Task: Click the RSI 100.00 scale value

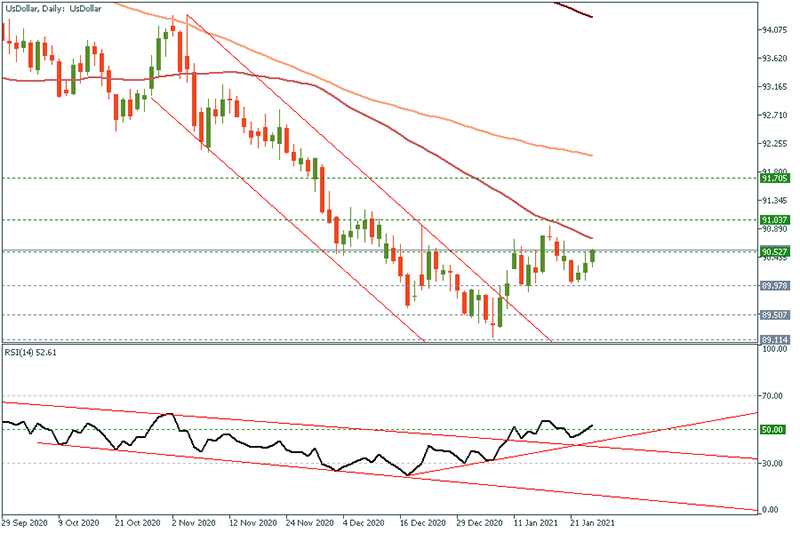Action: [x=774, y=349]
